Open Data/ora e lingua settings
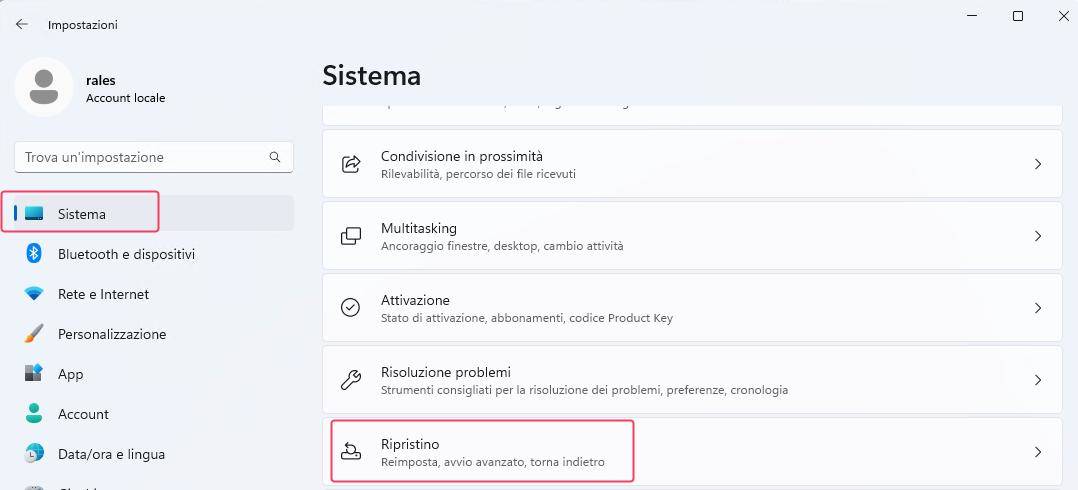Viewport: 1078px width, 490px height. click(111, 454)
